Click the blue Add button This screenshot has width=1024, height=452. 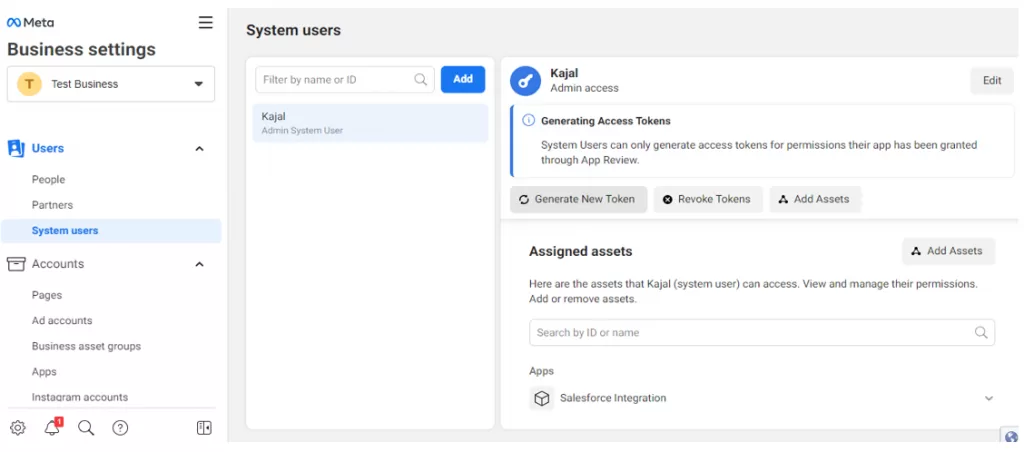[463, 79]
